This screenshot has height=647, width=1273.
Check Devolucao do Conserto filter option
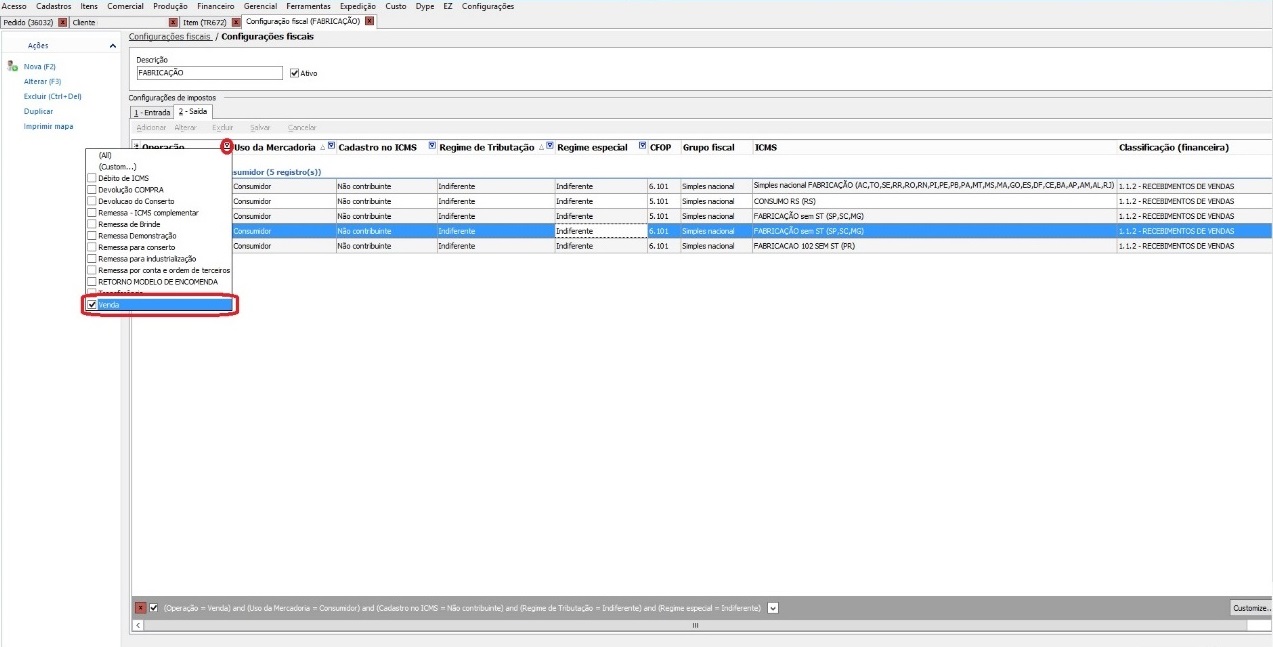(x=92, y=201)
